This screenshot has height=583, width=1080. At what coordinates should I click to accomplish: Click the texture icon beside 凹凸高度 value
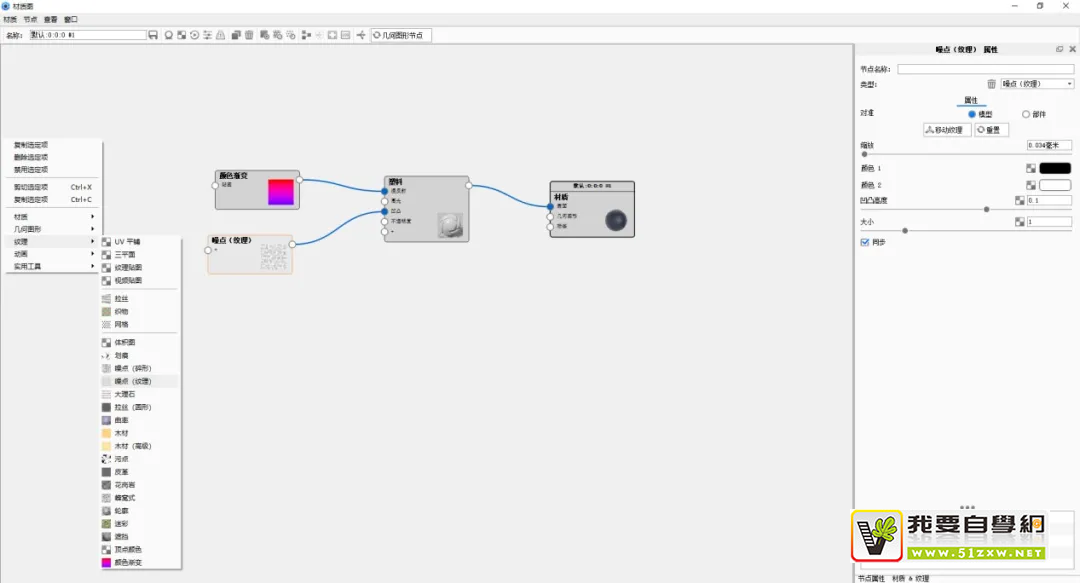point(1020,200)
